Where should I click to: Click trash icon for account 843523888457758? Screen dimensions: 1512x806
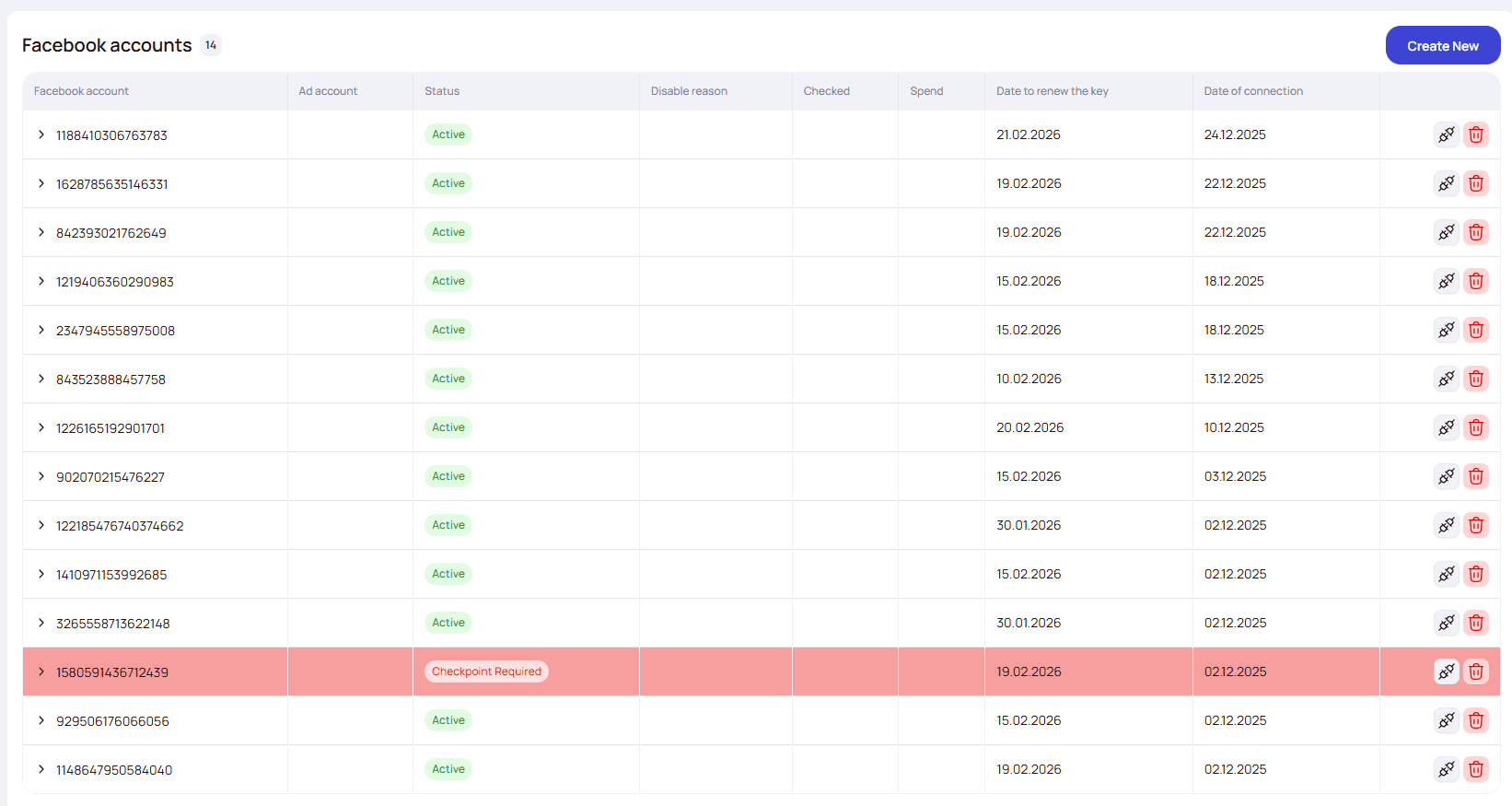1476,379
